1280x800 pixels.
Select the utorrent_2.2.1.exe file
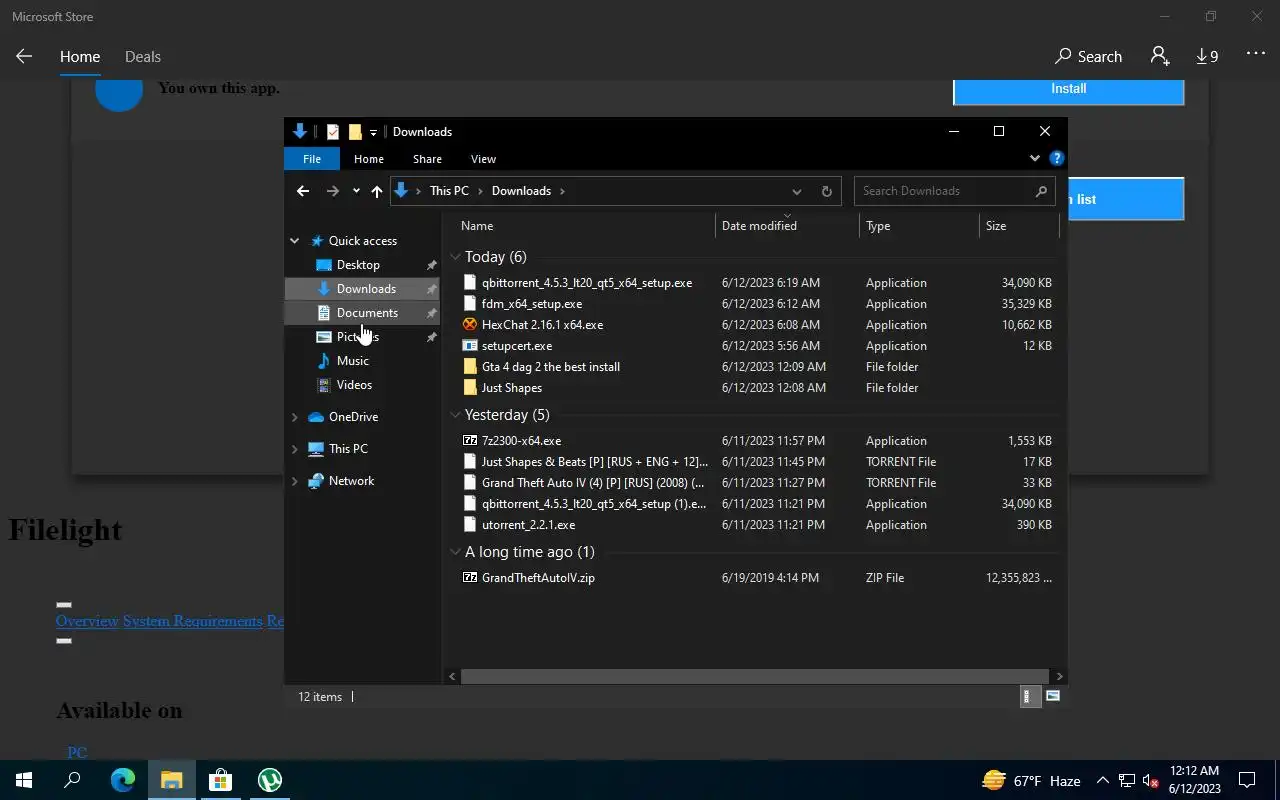(x=528, y=525)
